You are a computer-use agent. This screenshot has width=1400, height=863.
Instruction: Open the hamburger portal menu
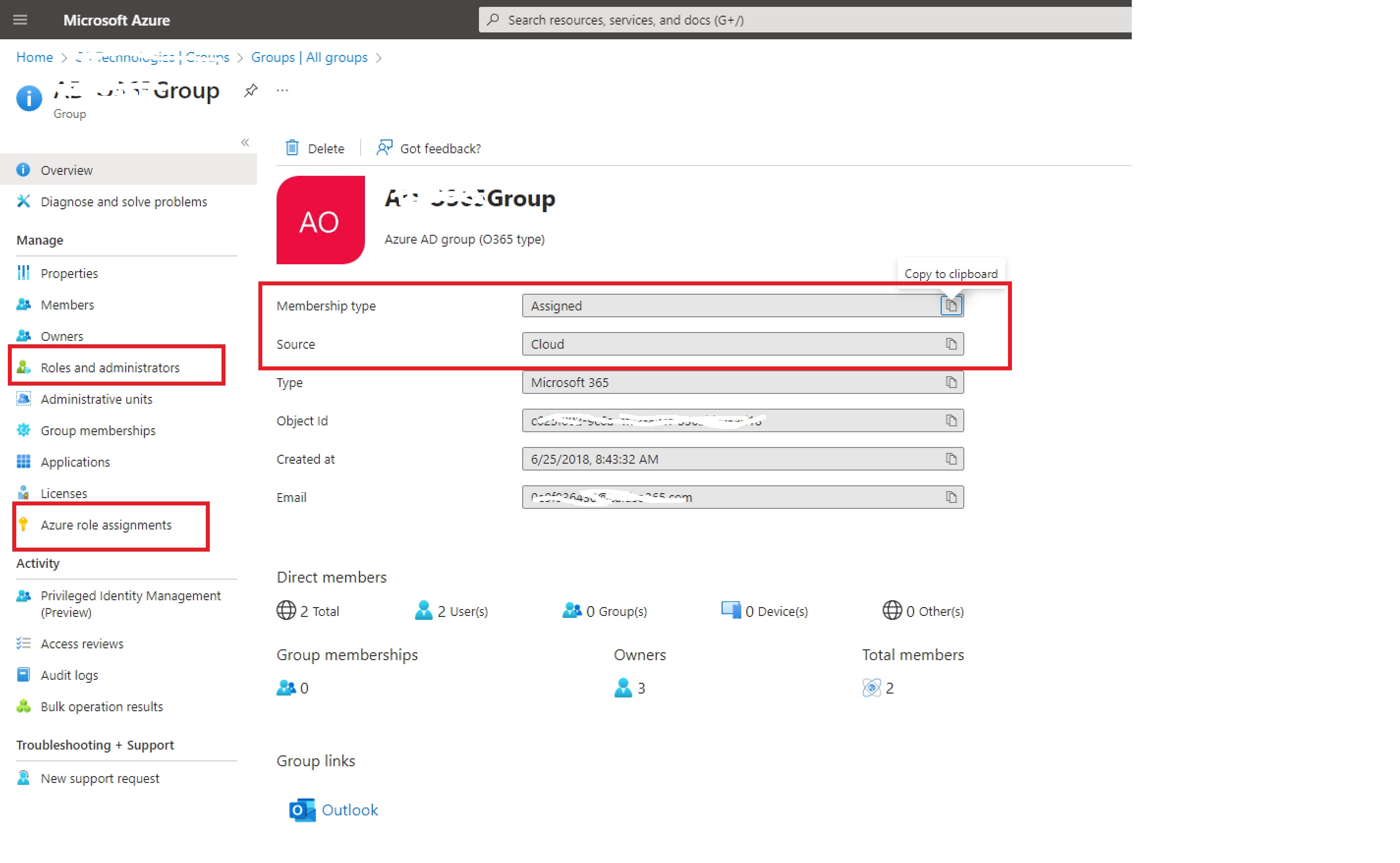(20, 20)
